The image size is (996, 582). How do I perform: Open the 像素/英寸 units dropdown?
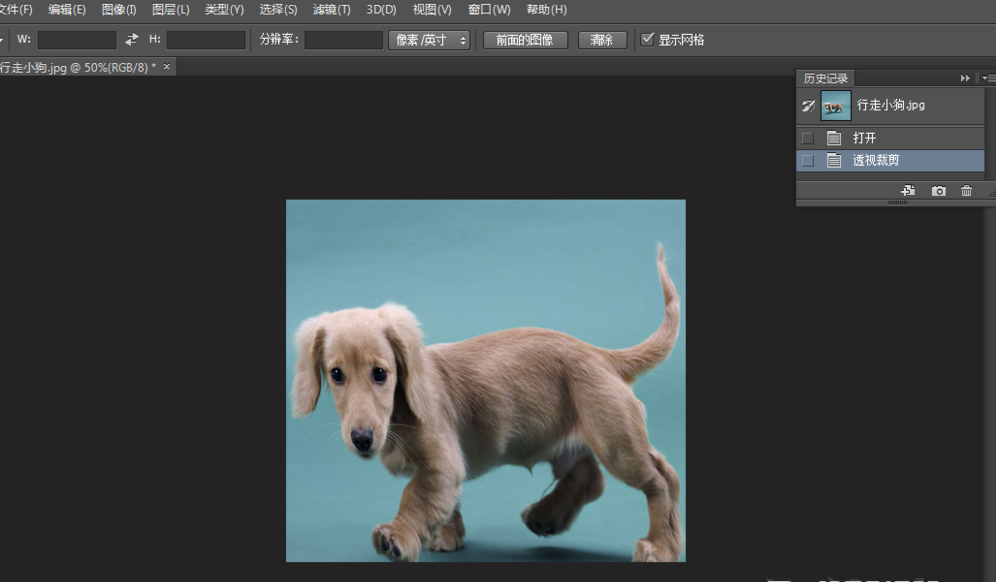pos(428,39)
